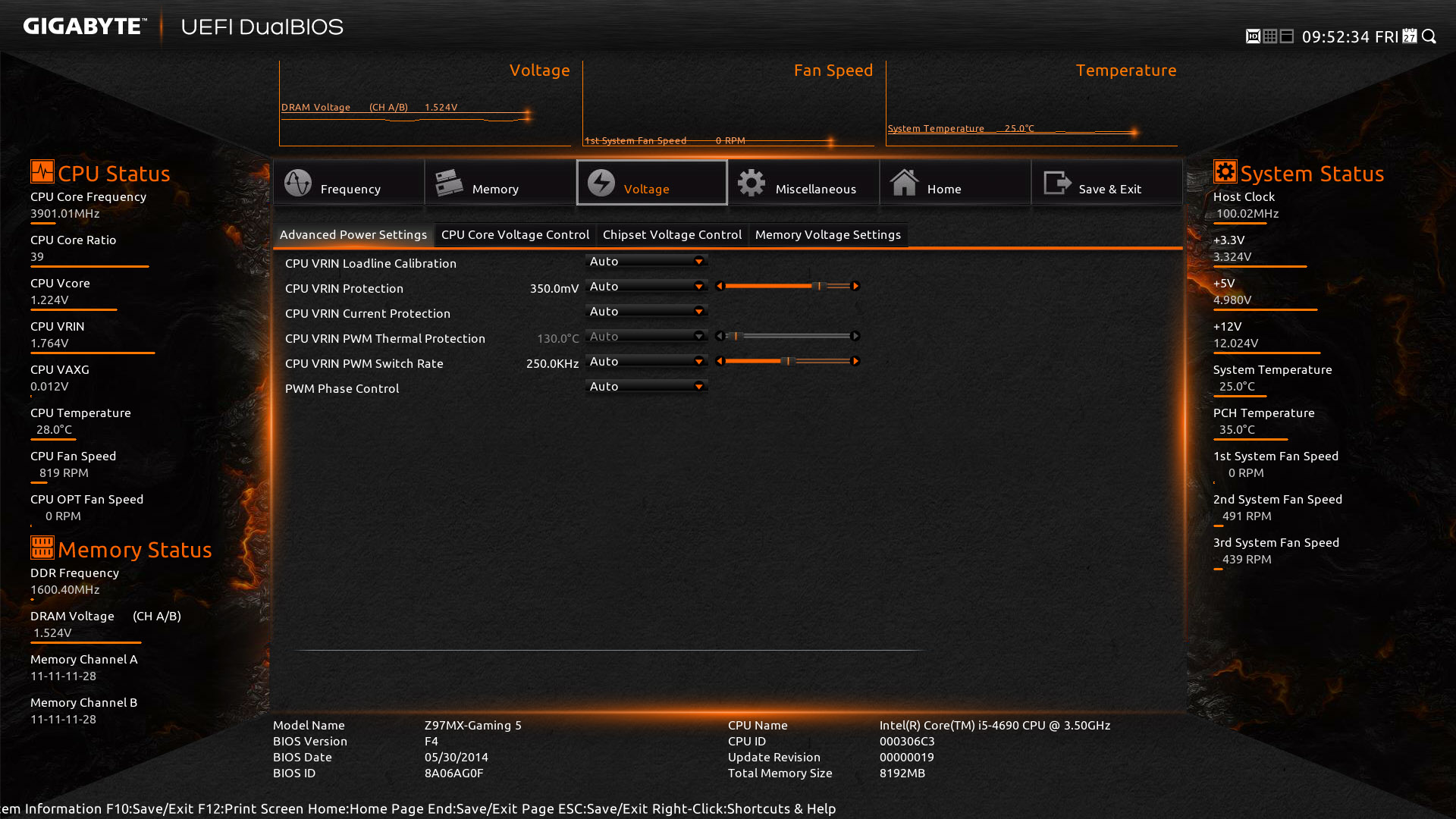Expand CPU VRIN Current Protection dropdown
Screen dimensions: 1456x819
click(647, 311)
